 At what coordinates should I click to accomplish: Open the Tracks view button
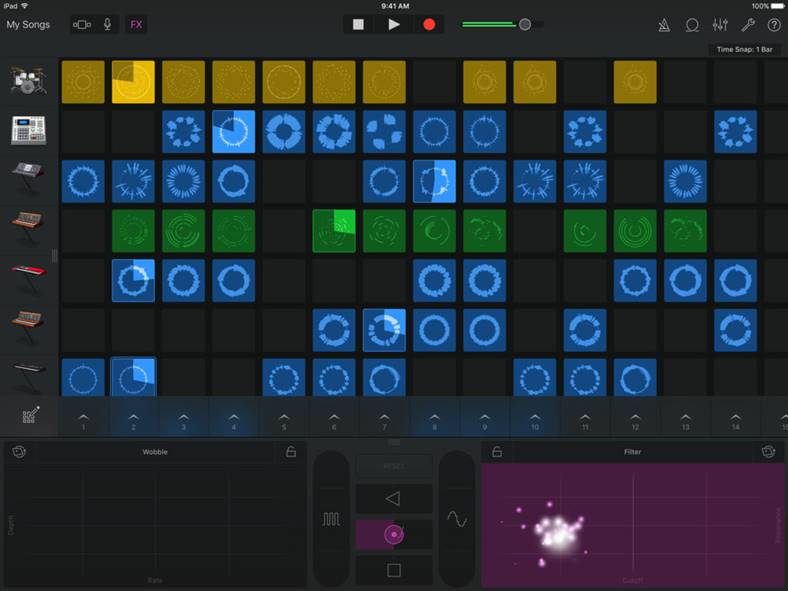click(82, 25)
